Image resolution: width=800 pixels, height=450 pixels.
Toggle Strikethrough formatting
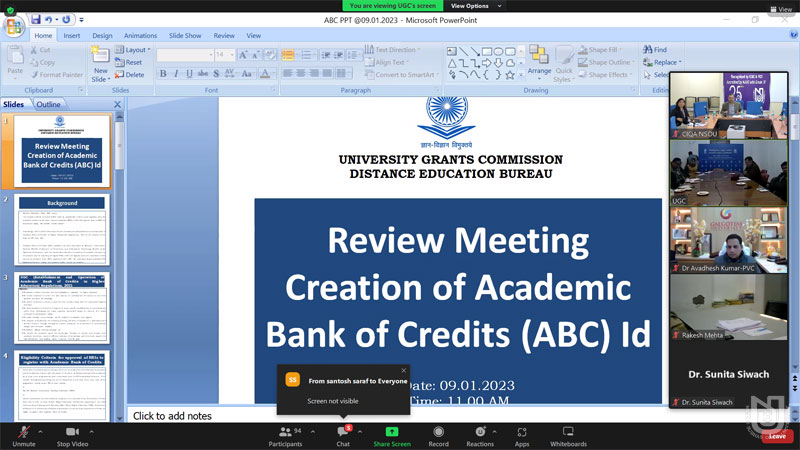tap(203, 73)
